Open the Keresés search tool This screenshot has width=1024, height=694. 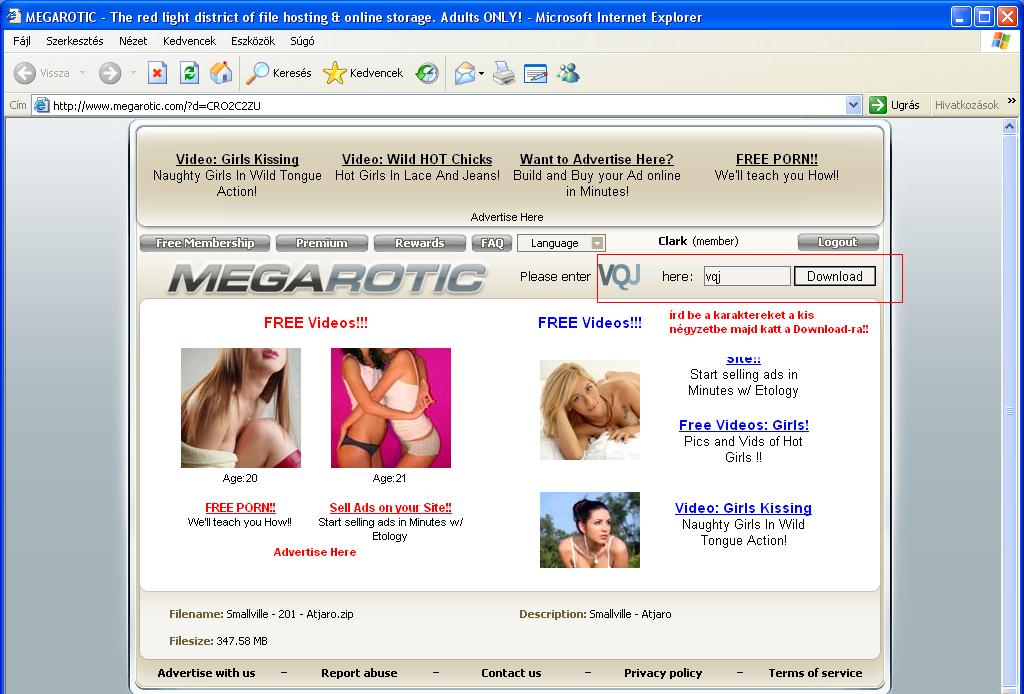click(x=279, y=73)
